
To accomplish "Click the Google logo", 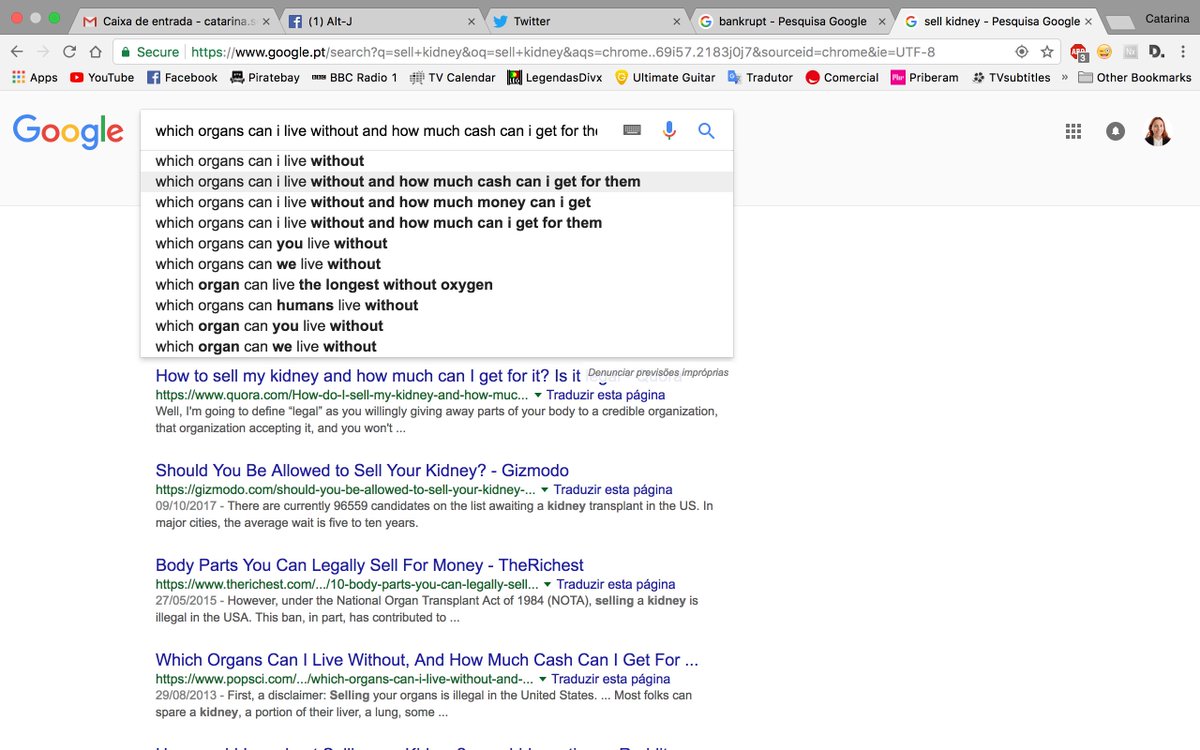I will [x=68, y=131].
